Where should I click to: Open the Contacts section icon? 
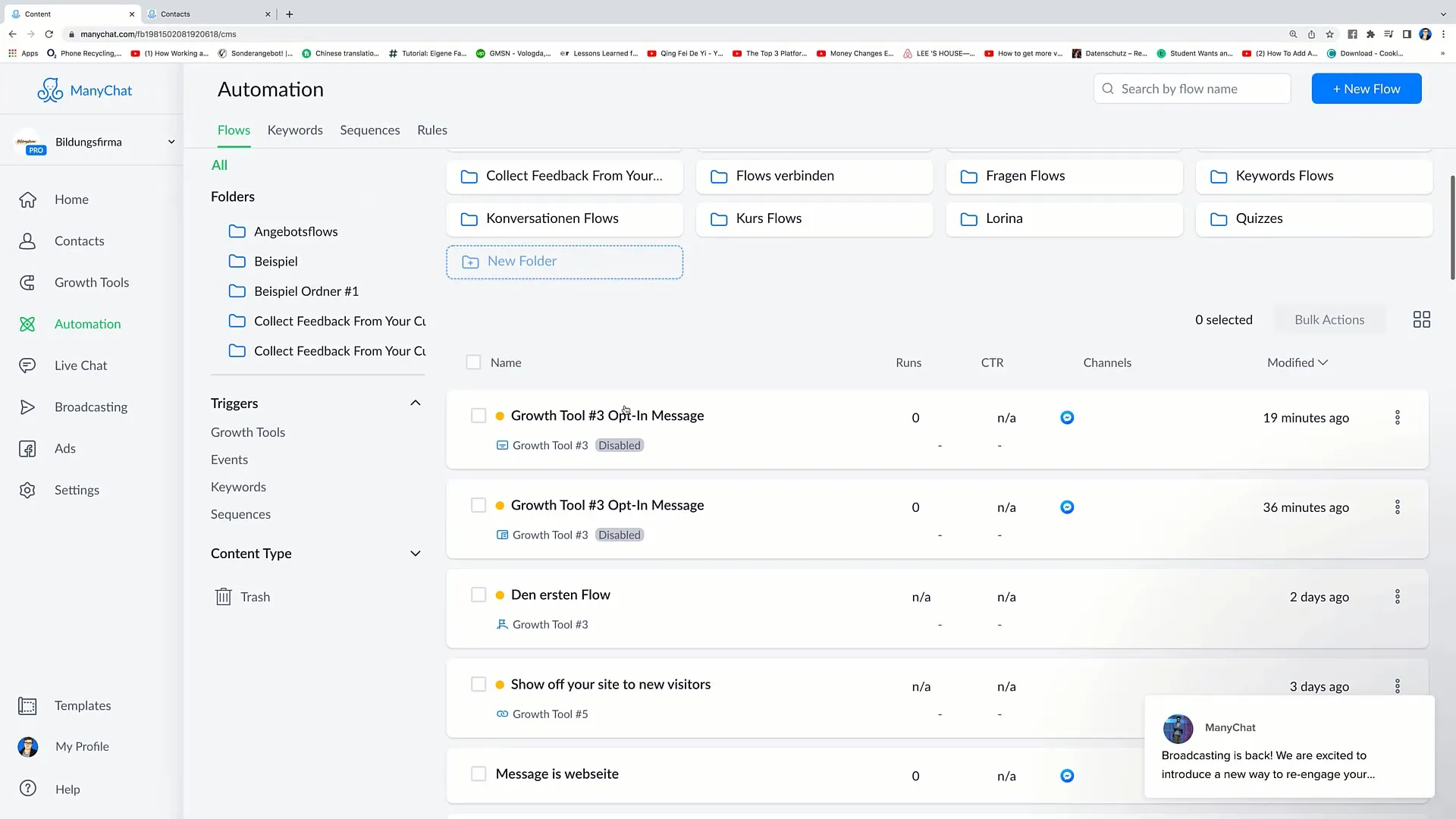point(27,240)
